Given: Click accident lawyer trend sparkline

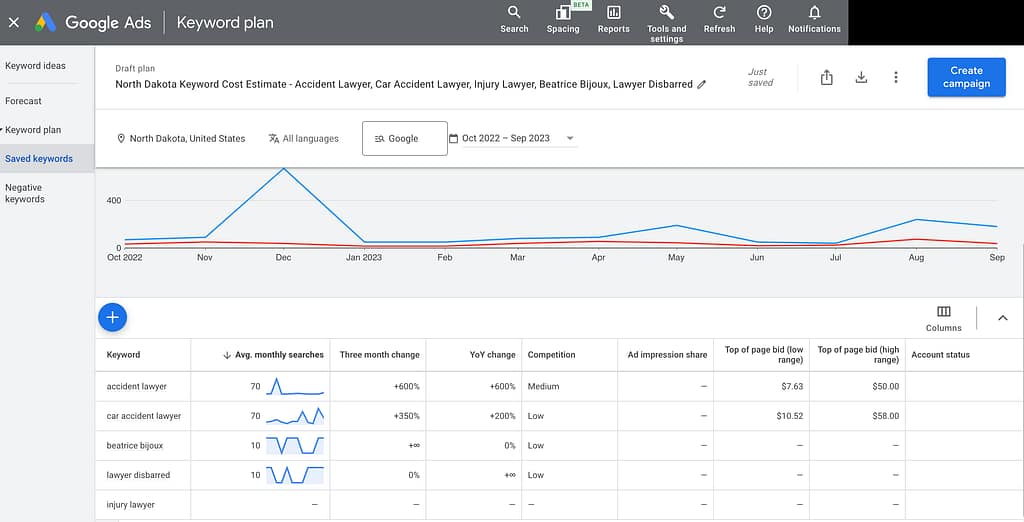Looking at the screenshot, I should click(295, 386).
